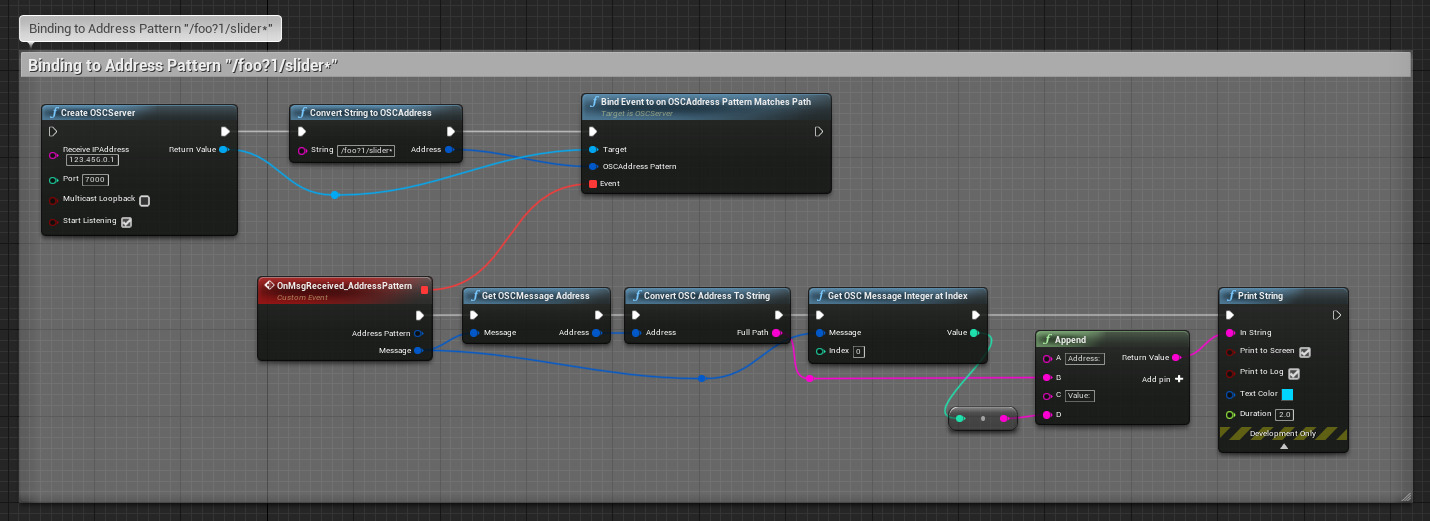This screenshot has height=521, width=1430.
Task: Click the red Event pin on Bind Event node
Action: tap(593, 184)
